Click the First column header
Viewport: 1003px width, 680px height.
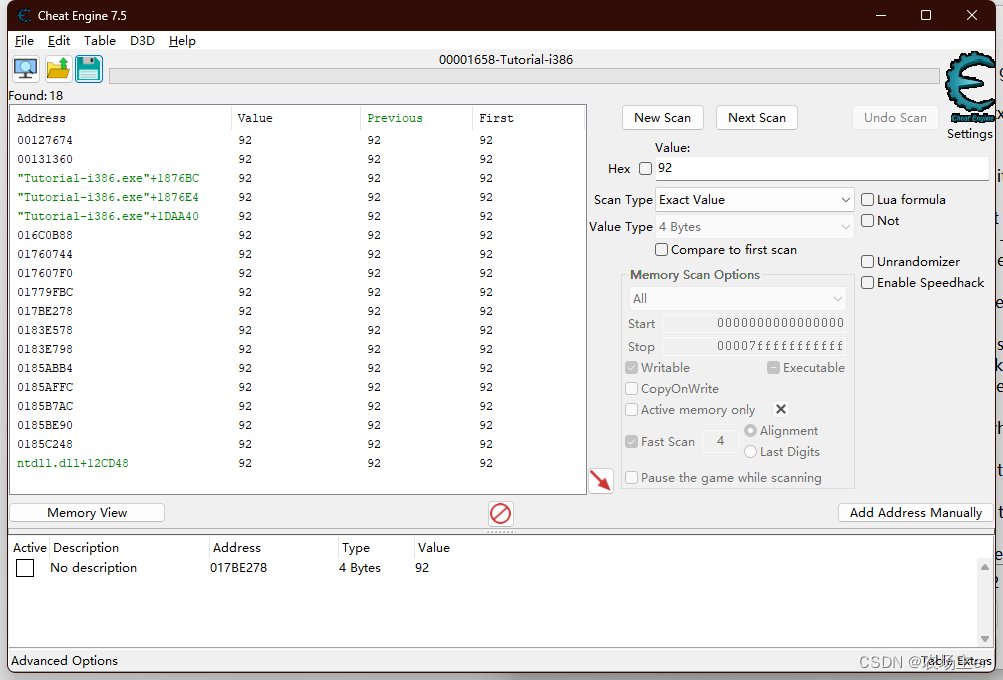pos(528,118)
